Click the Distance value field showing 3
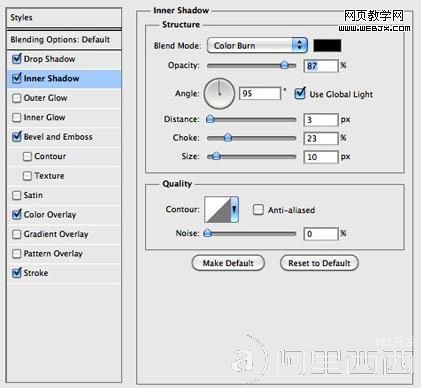Viewport: 421px width, 388px height. pyautogui.click(x=321, y=120)
